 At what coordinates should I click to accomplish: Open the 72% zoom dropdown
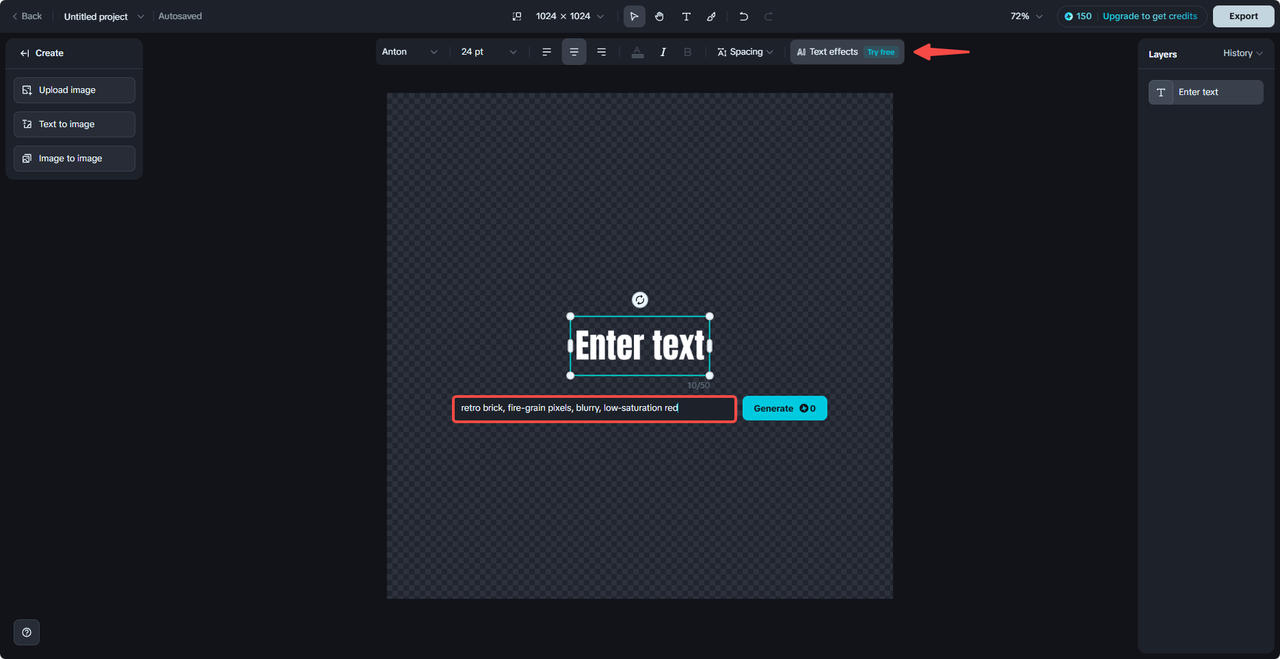(1026, 16)
